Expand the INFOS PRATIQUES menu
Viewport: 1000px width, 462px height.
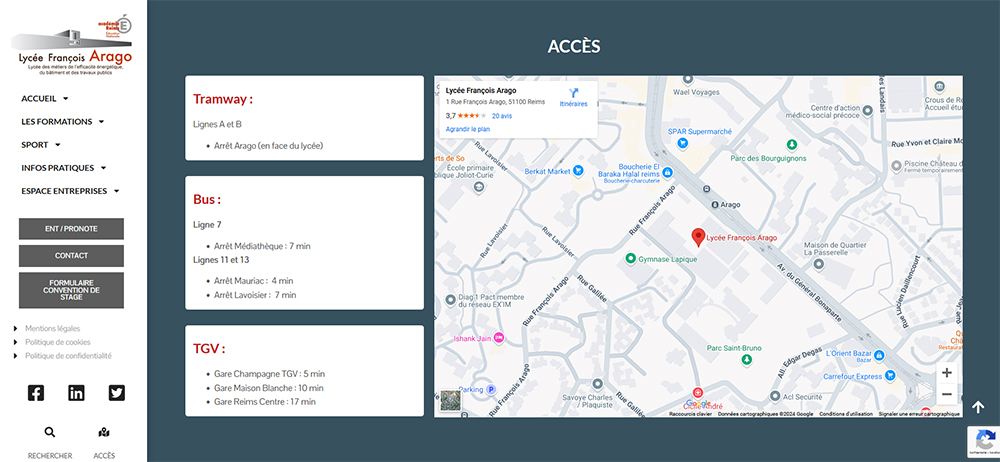64,168
